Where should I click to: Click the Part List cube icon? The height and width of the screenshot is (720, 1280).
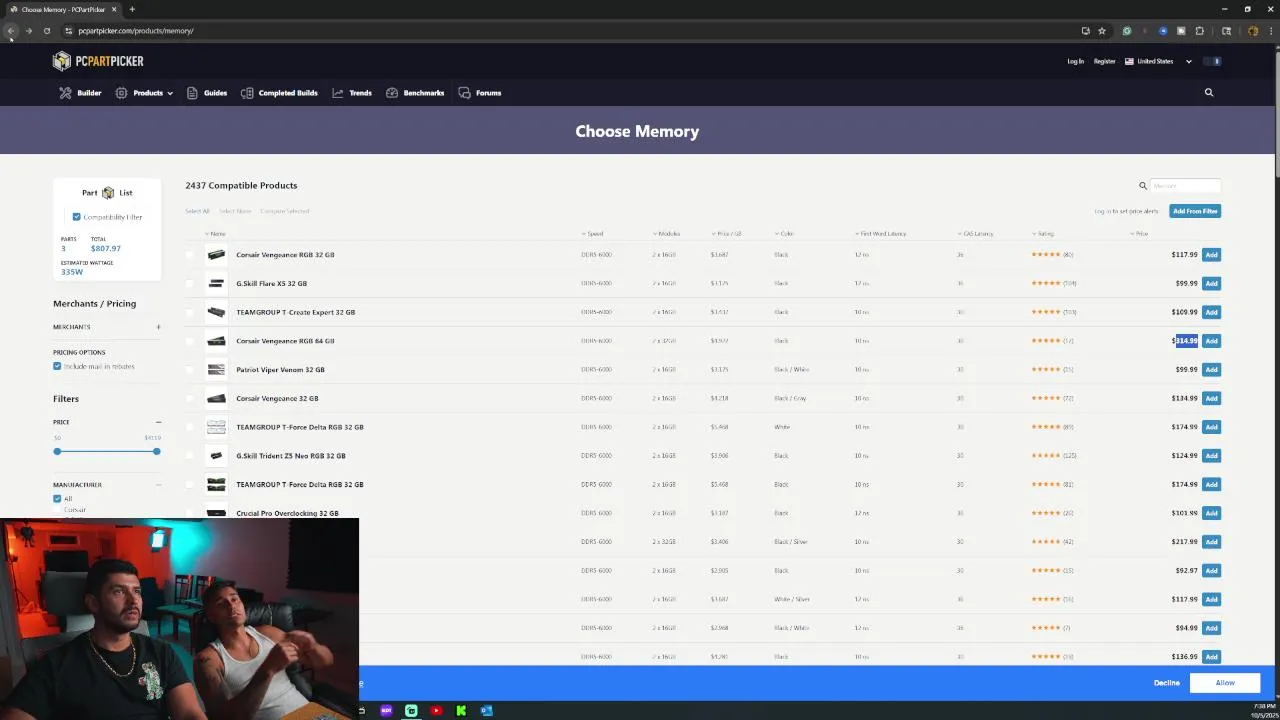(x=108, y=193)
